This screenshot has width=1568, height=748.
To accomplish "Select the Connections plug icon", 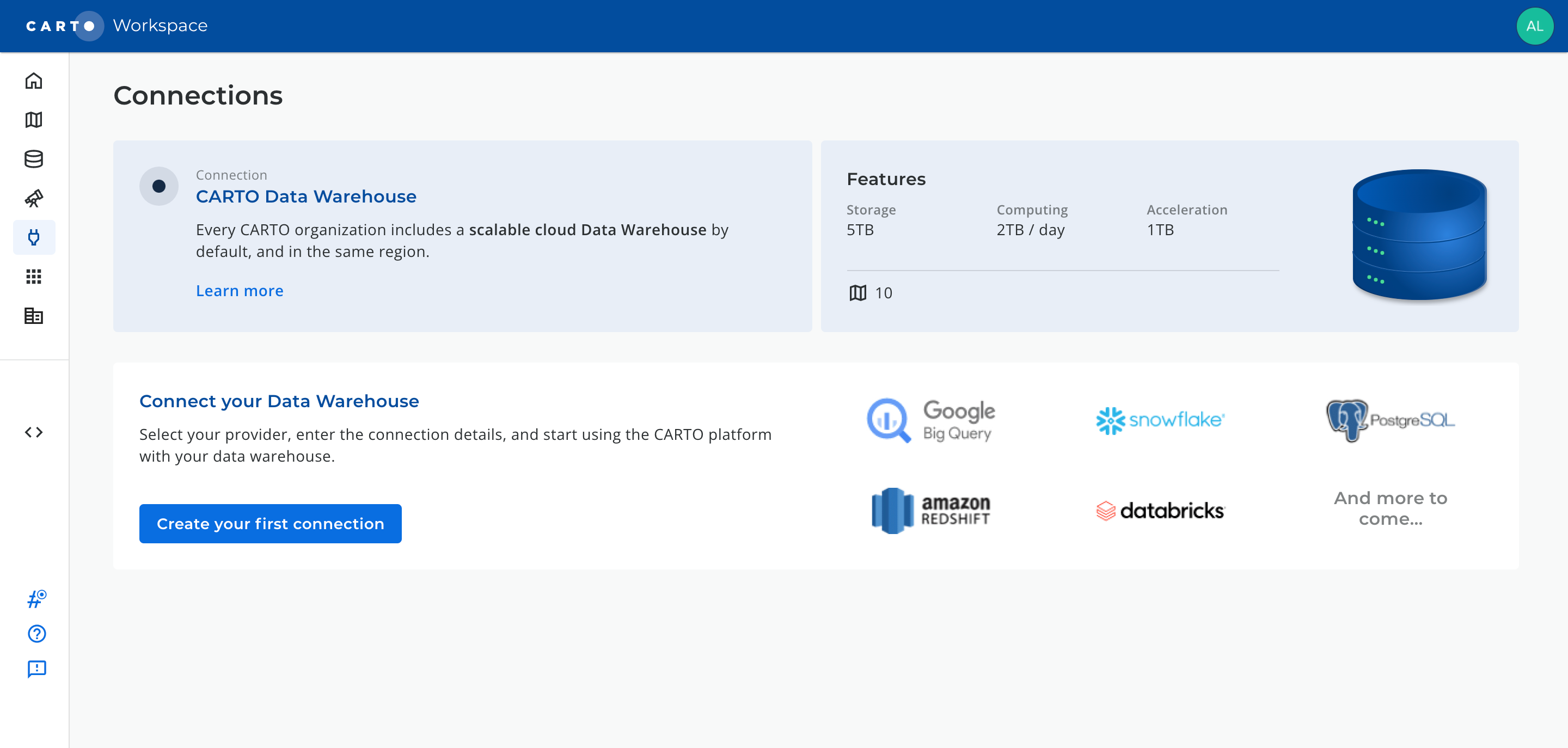I will (34, 237).
